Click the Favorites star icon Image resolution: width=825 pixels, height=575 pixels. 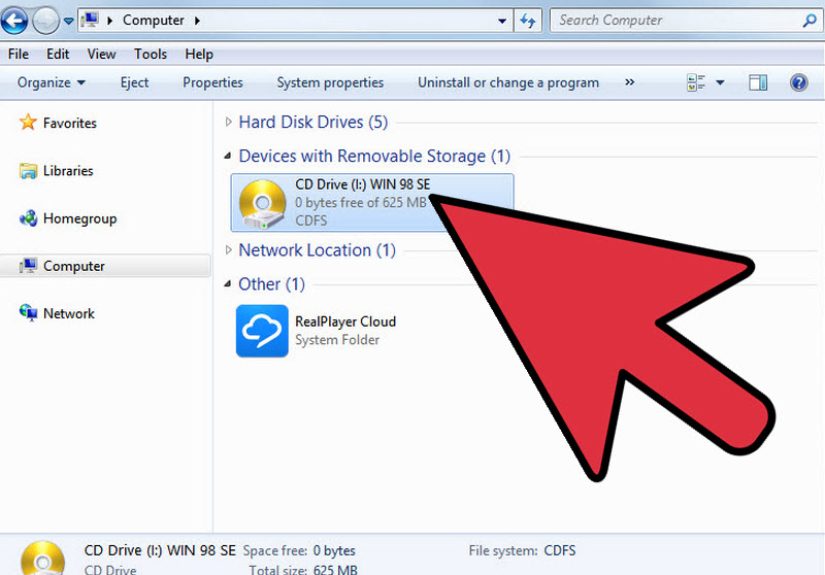(x=28, y=122)
